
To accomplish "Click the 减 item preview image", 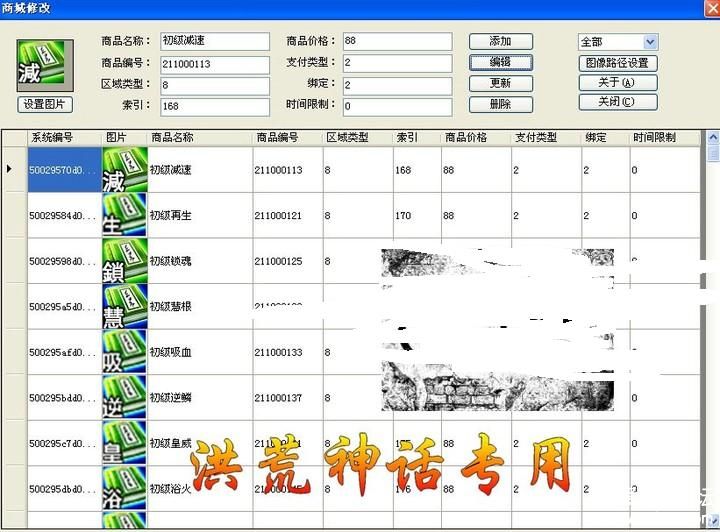I will coord(45,65).
